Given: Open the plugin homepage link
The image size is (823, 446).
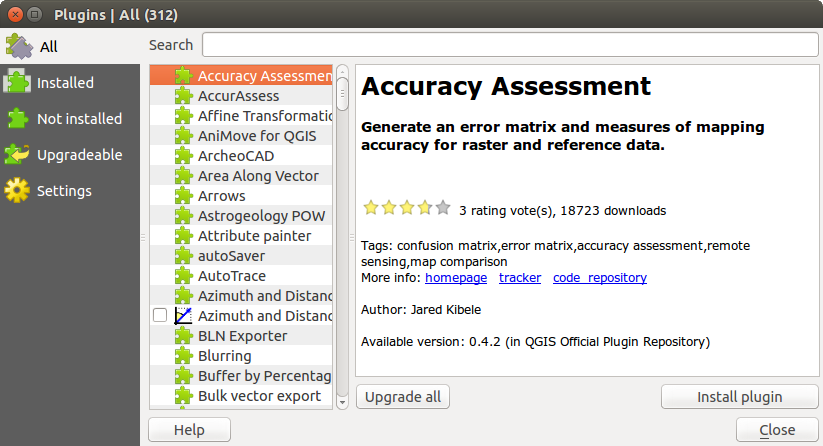Looking at the screenshot, I should [x=456, y=278].
